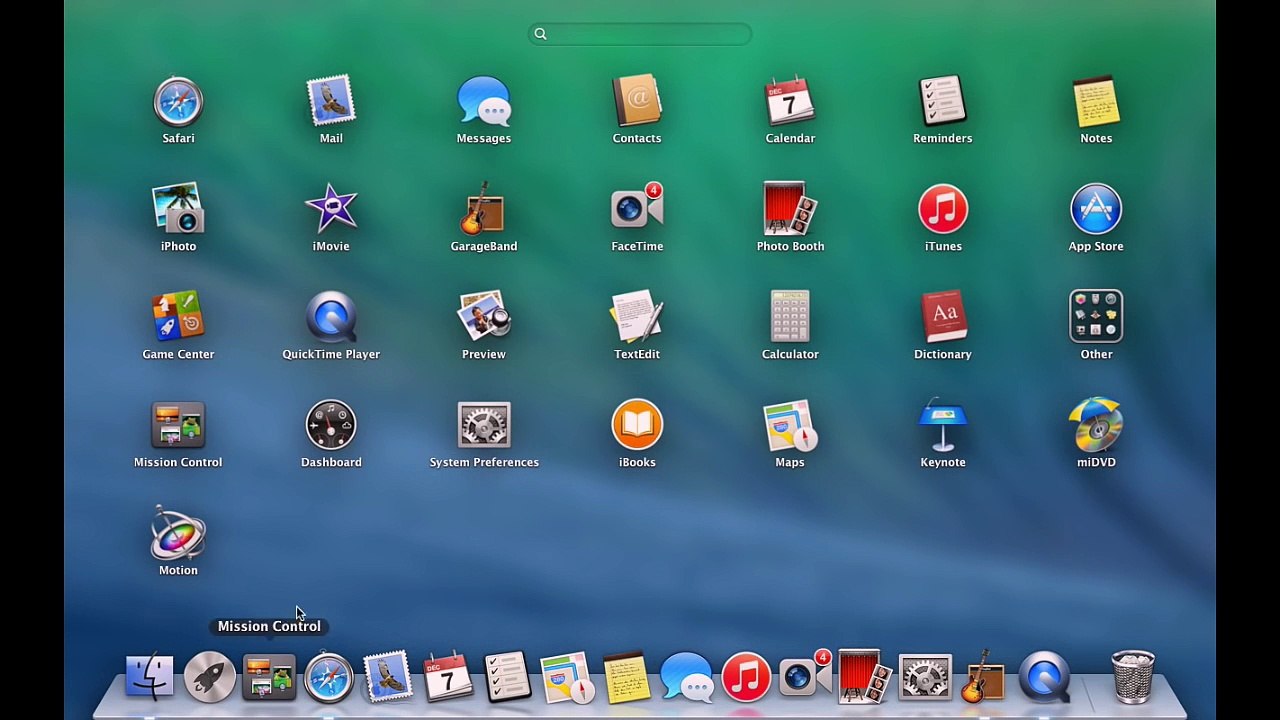Click the Launchpad rocket in Dock
1280x720 pixels.
pos(209,677)
